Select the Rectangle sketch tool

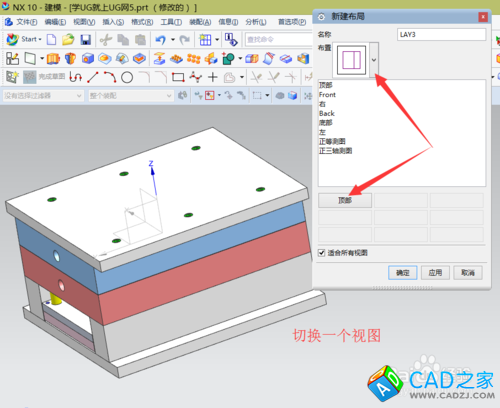[x=178, y=77]
